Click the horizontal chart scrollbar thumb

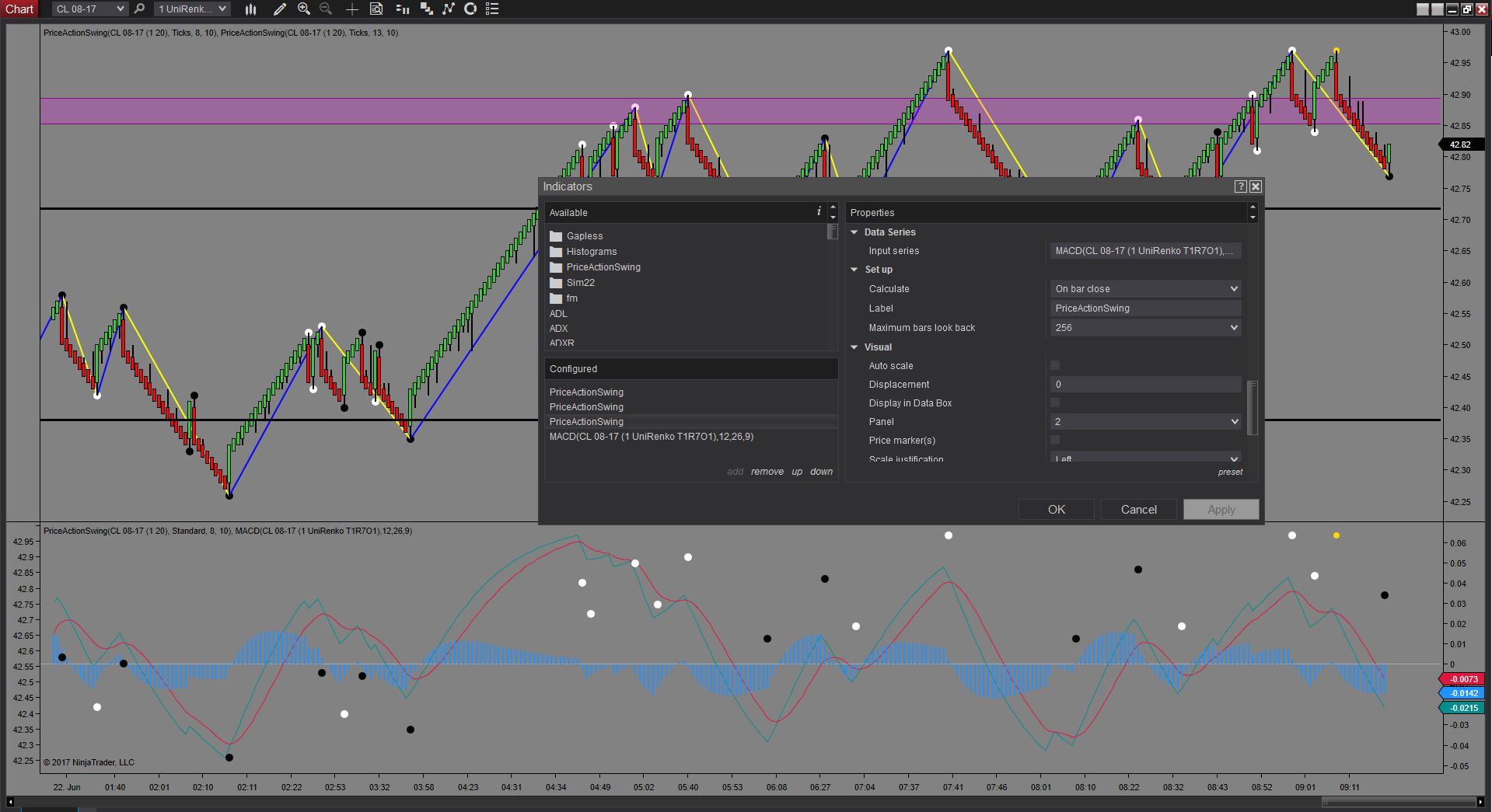pyautogui.click(x=1399, y=802)
